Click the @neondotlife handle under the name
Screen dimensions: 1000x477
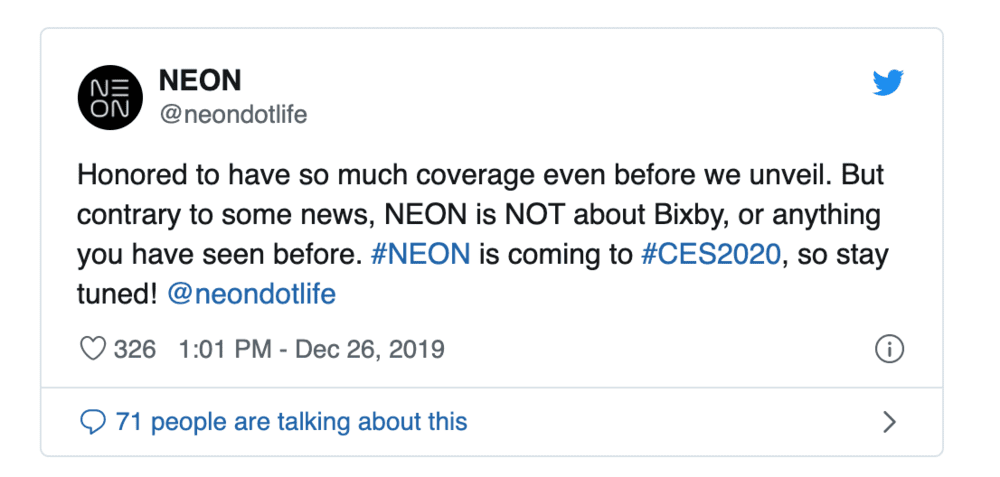[233, 115]
